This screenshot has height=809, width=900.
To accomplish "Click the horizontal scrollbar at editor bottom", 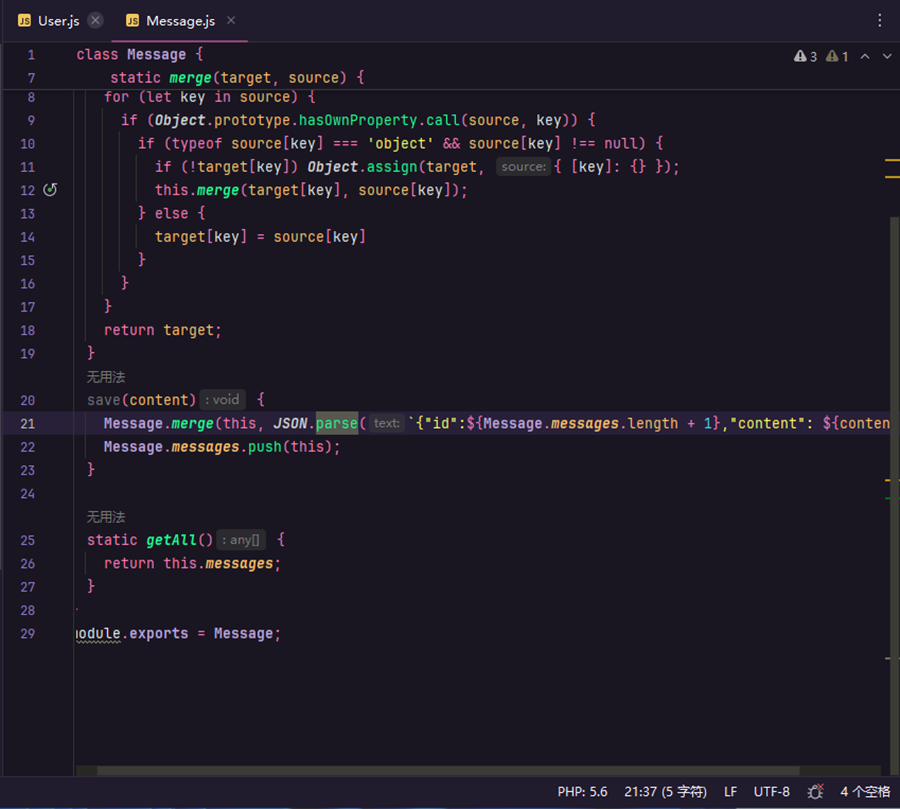I will (448, 771).
